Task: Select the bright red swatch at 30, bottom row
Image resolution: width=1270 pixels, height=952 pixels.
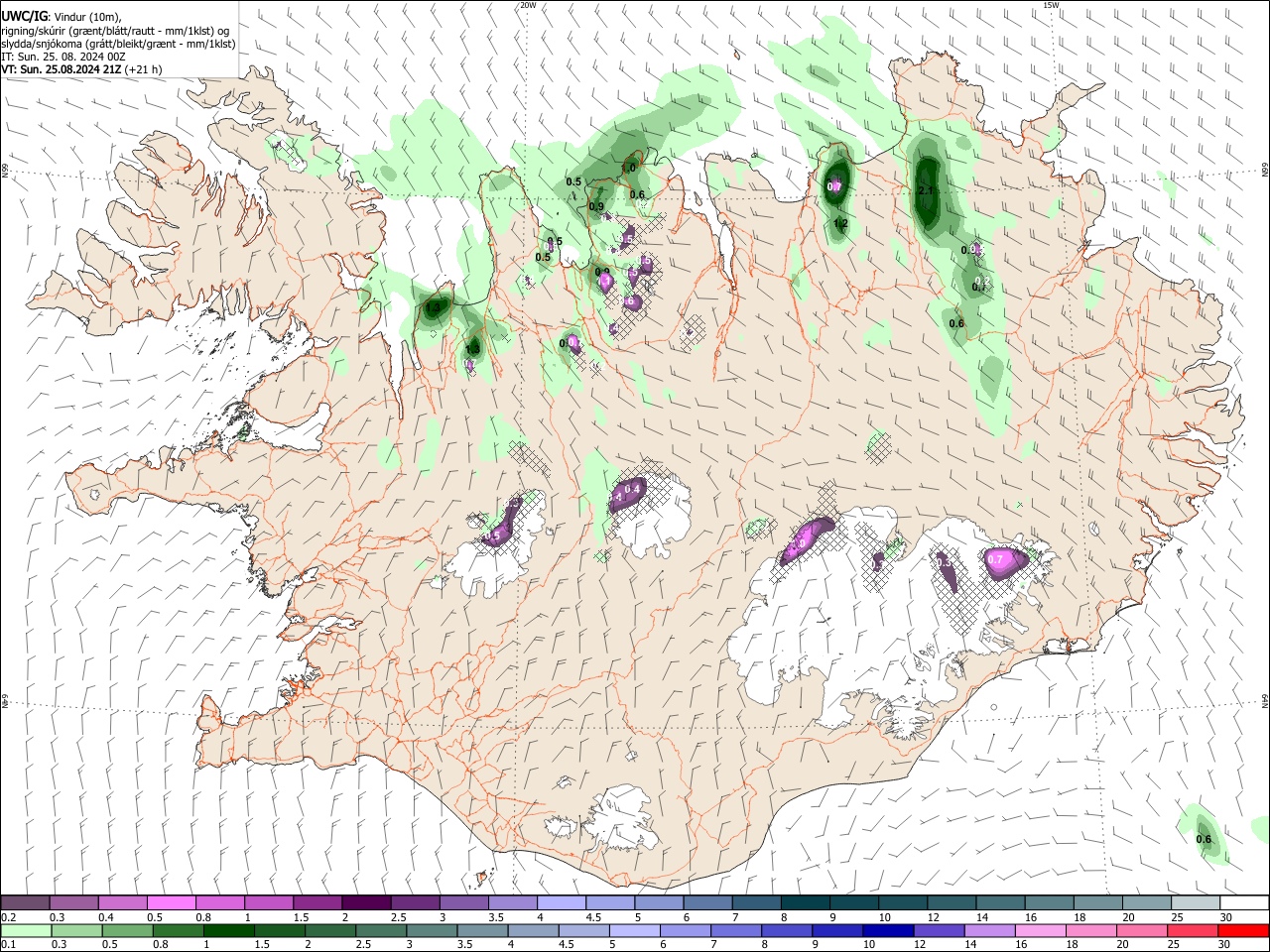Action: pos(1244,930)
